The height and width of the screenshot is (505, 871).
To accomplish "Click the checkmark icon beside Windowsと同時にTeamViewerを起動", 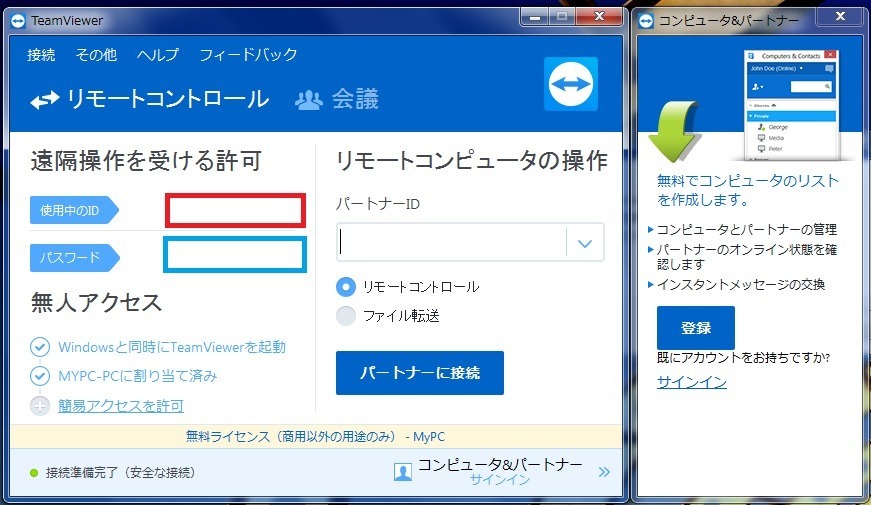I will coord(39,347).
